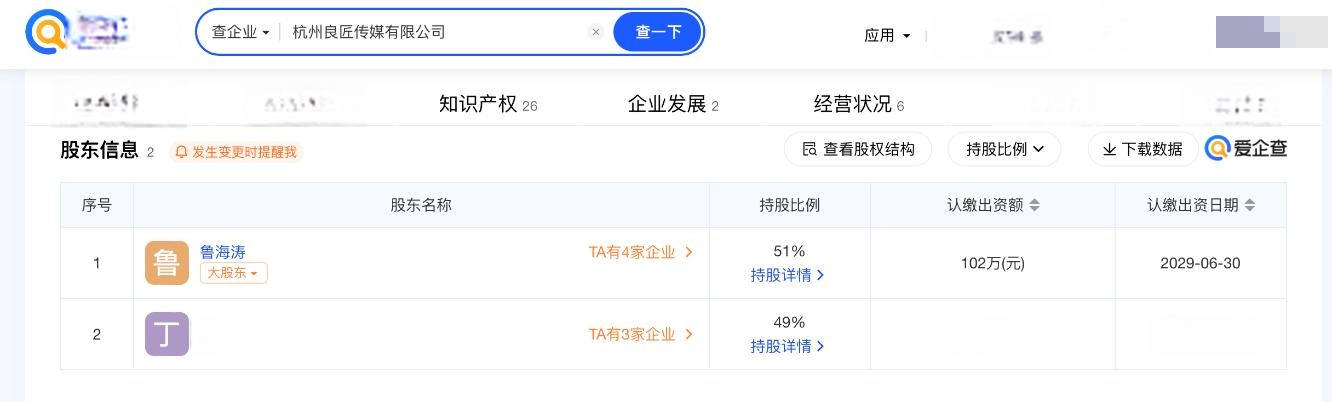Switch to the 企业发展 tab
The height and width of the screenshot is (402, 1332).
(673, 104)
